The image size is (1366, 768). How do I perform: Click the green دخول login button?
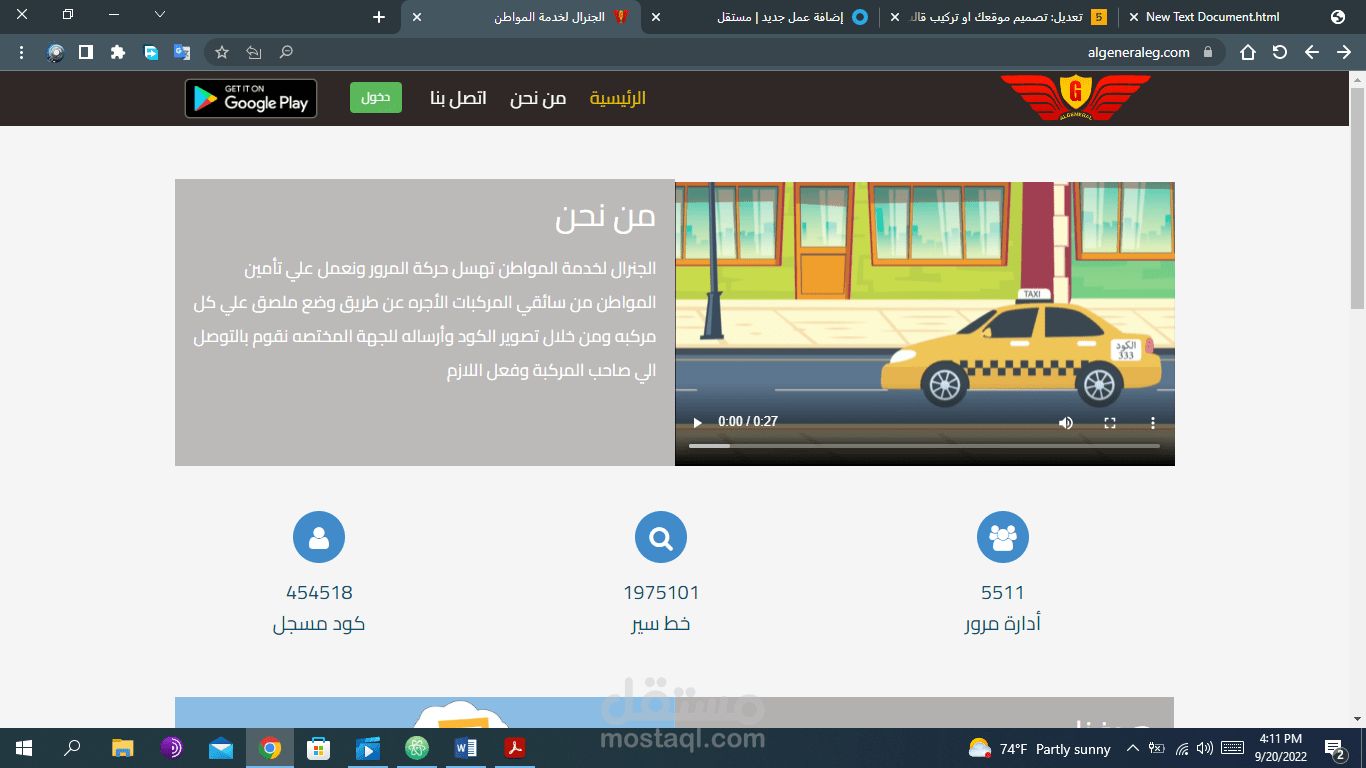376,98
